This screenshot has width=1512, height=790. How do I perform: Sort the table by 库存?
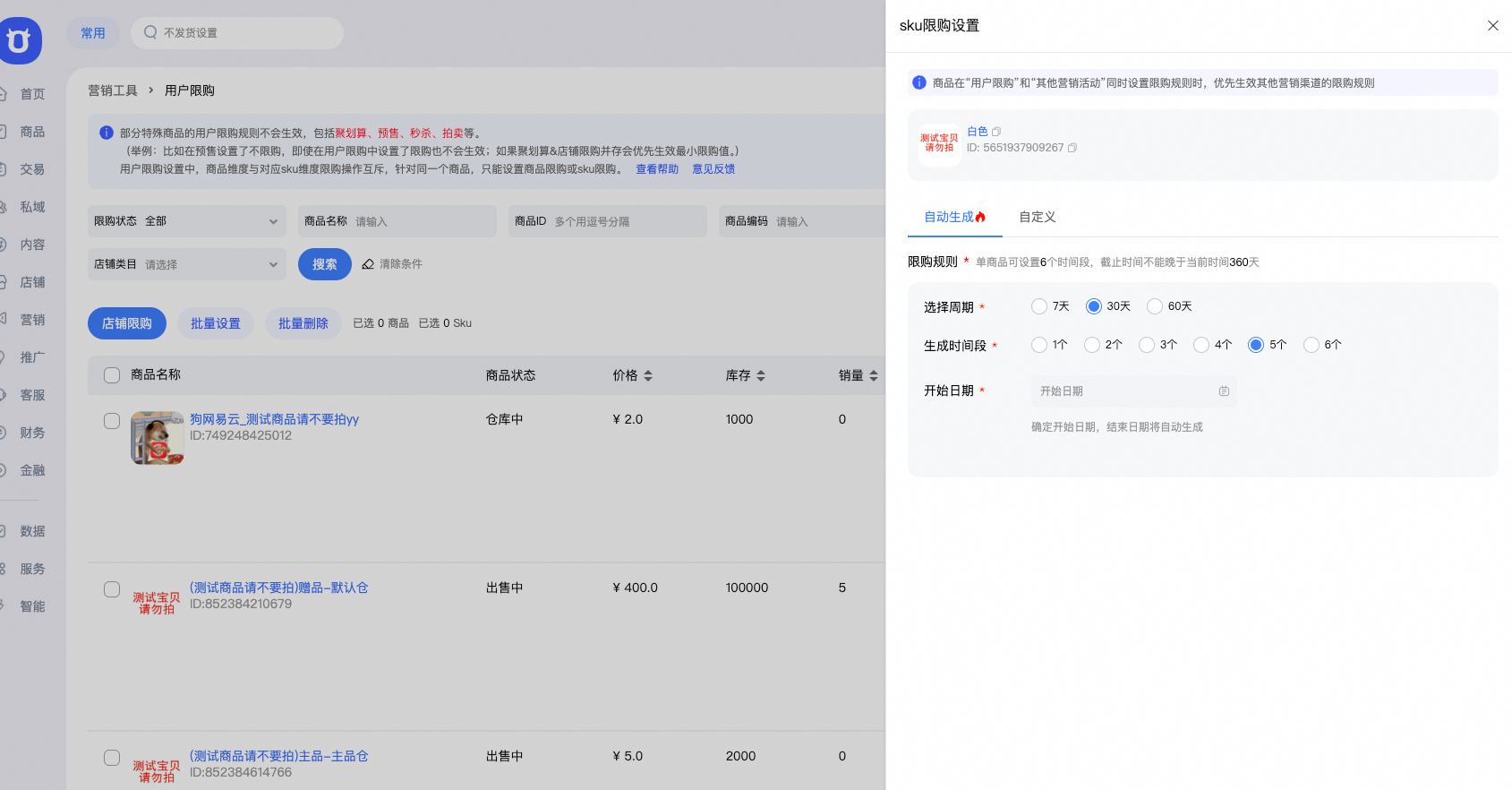click(761, 375)
